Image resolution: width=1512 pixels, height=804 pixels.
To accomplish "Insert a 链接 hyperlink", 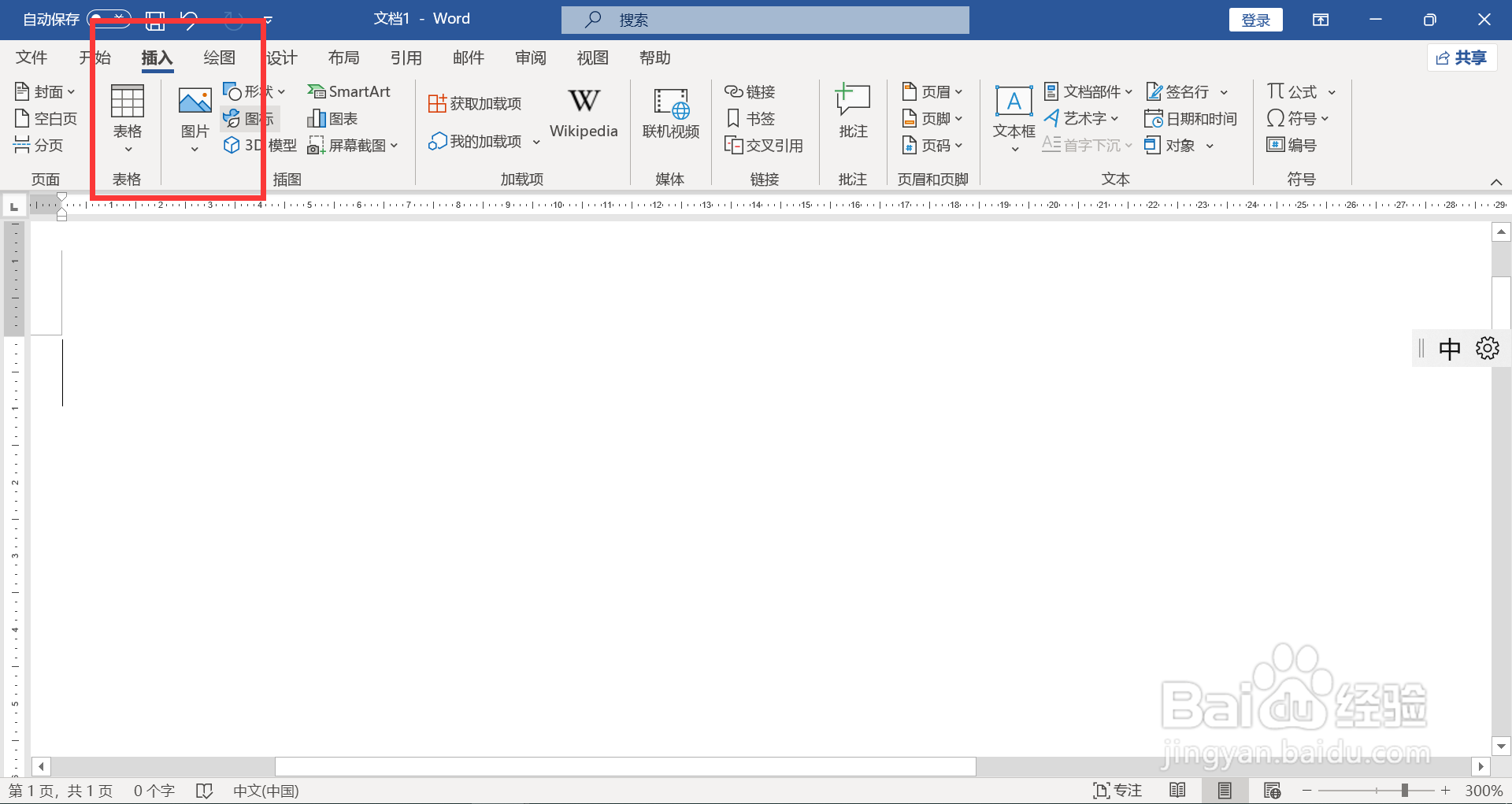I will (750, 92).
